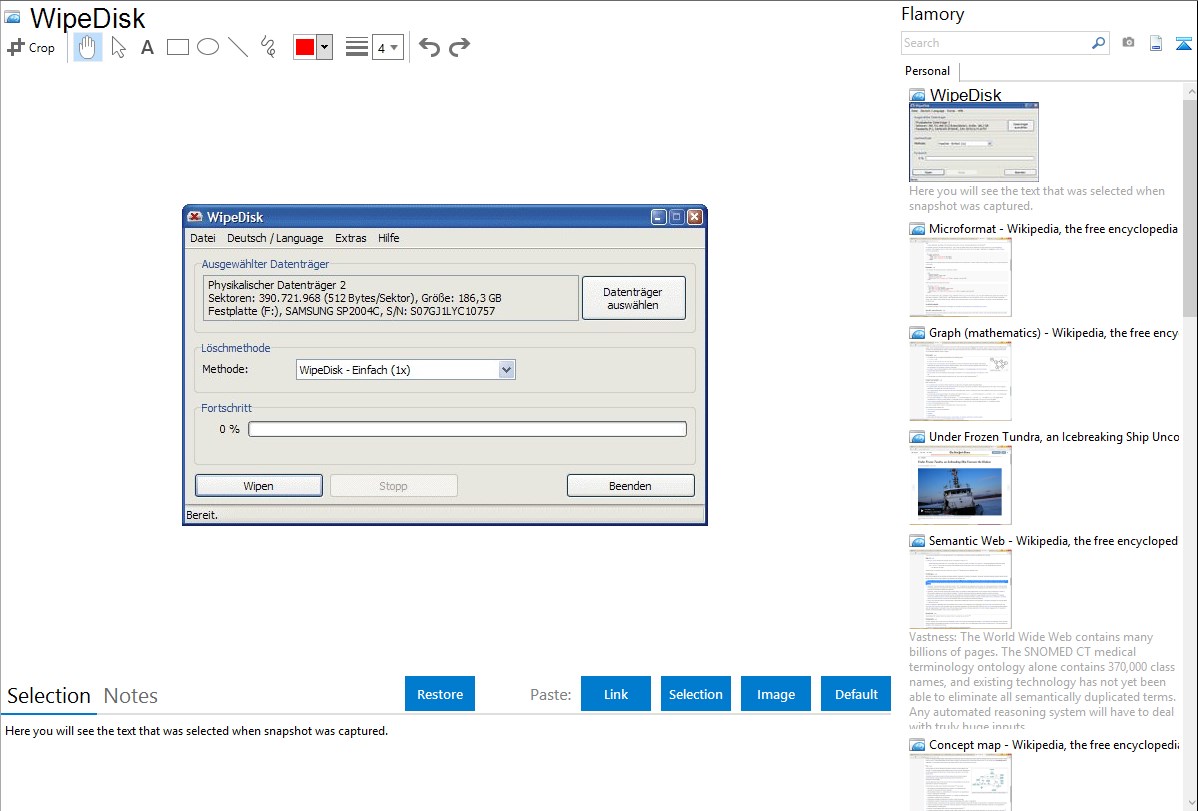Viewport: 1198px width, 811px height.
Task: Open the Extras menu in WipeDisk
Action: (x=351, y=238)
